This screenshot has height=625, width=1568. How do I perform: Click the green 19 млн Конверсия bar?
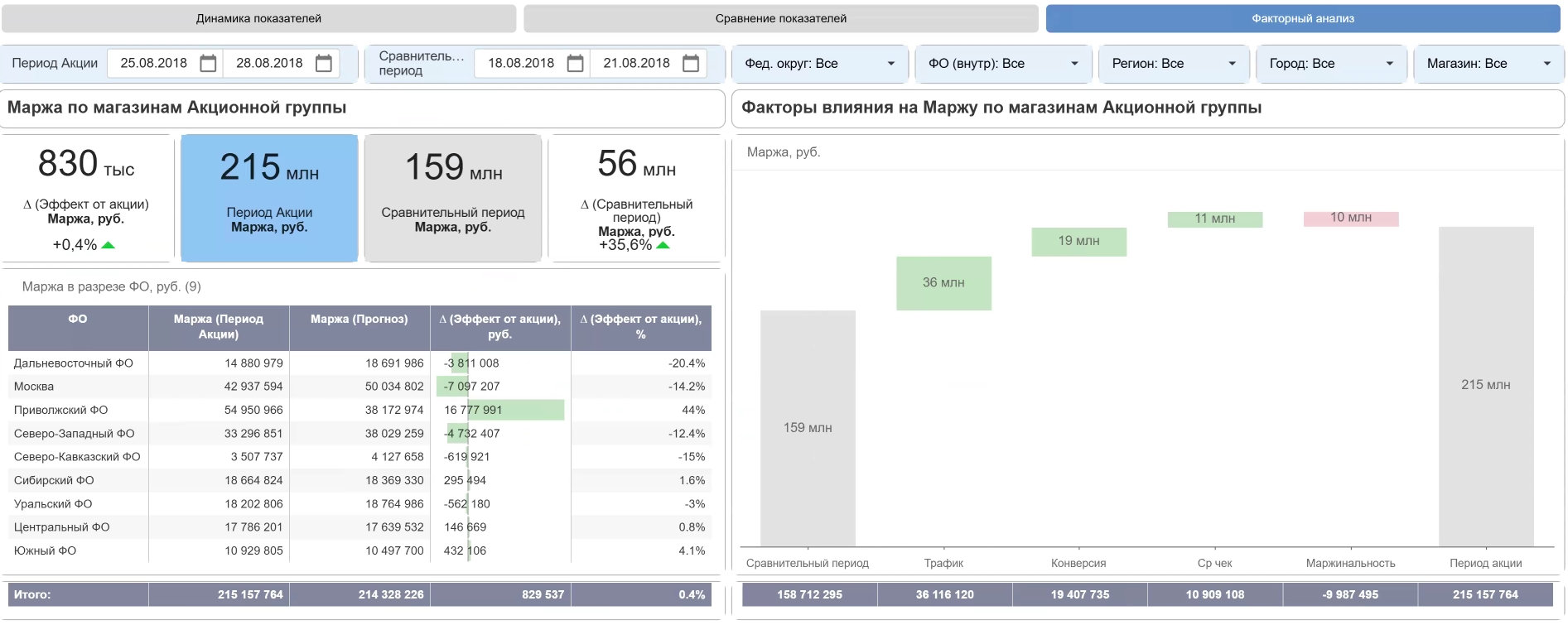[1078, 241]
